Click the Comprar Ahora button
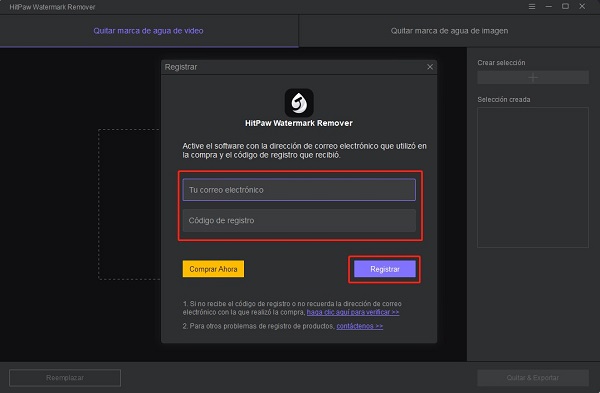 pos(213,269)
